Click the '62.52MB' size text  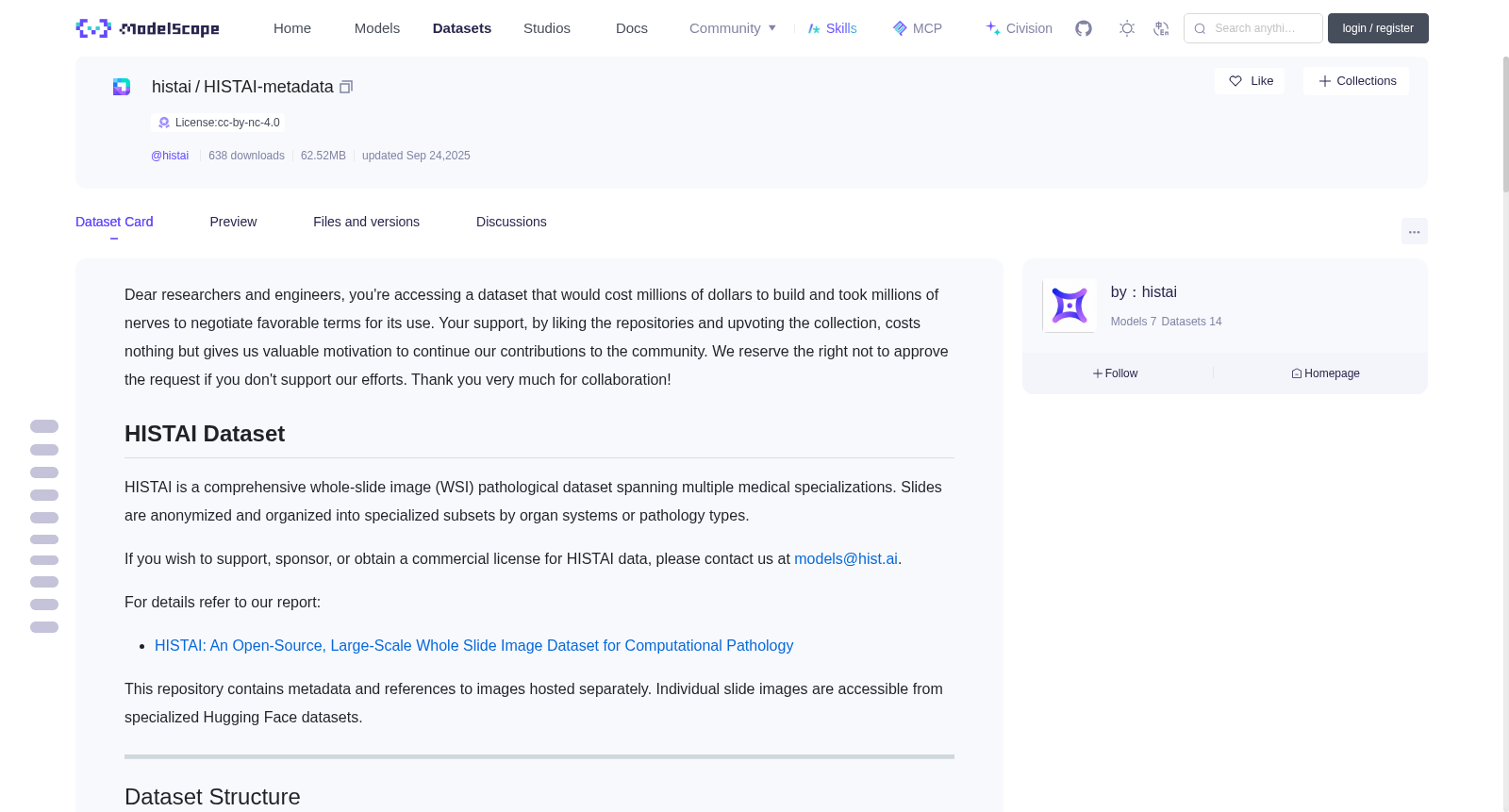coord(323,156)
